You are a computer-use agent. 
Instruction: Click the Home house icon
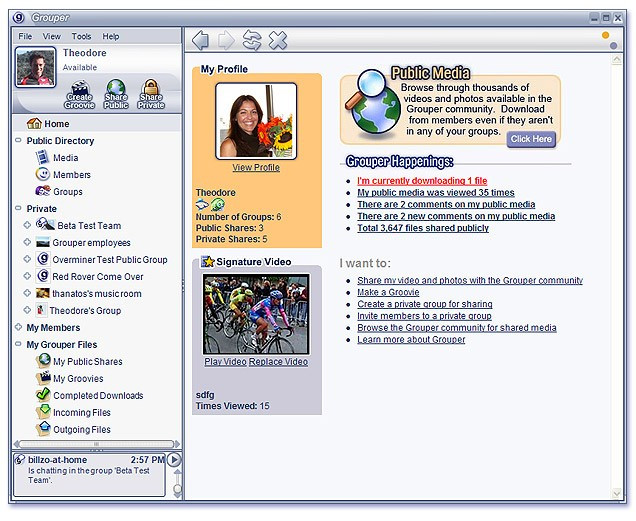point(34,123)
